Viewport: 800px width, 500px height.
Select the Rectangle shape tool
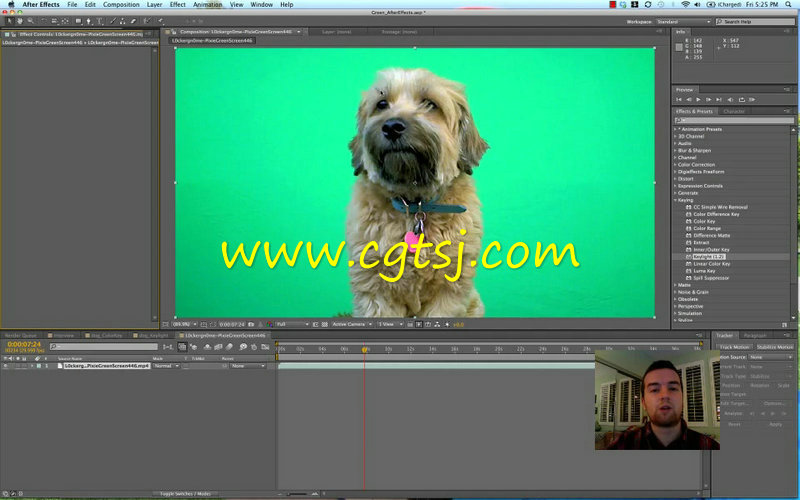(78, 21)
